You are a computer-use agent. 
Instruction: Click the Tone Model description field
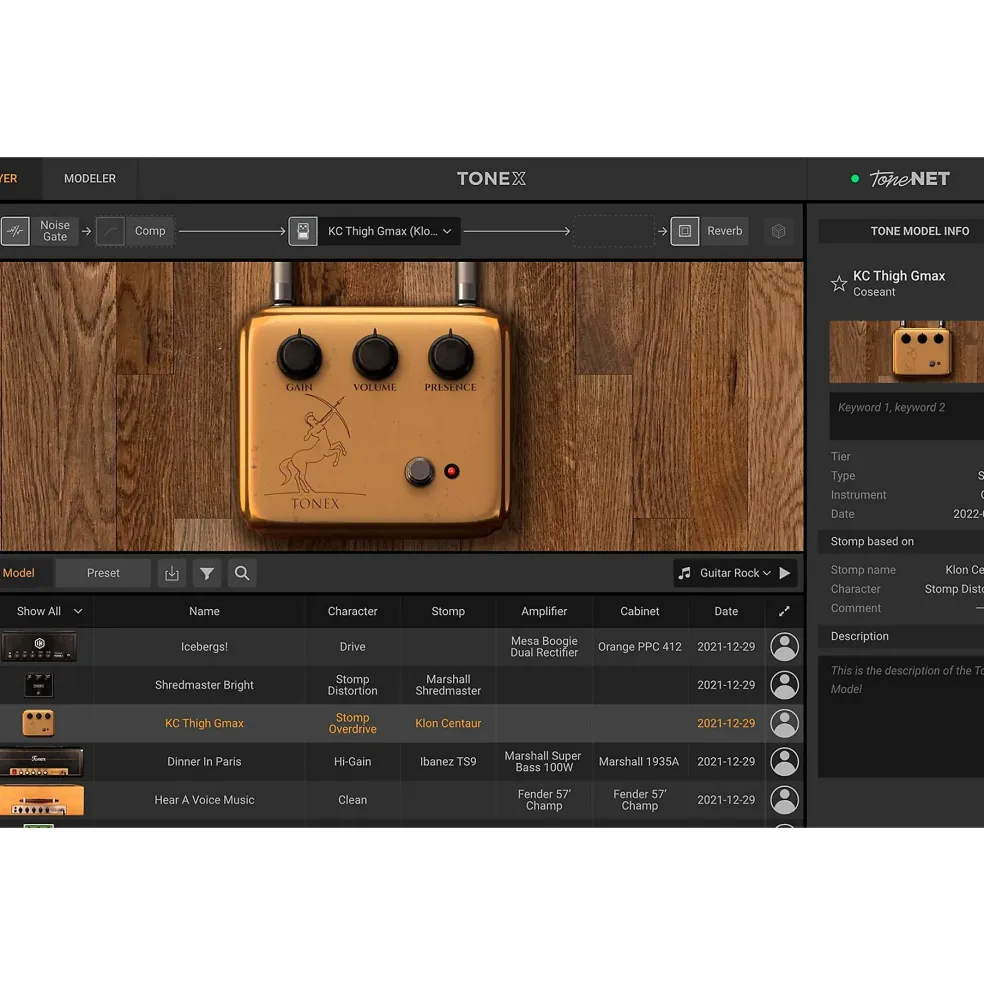point(901,716)
